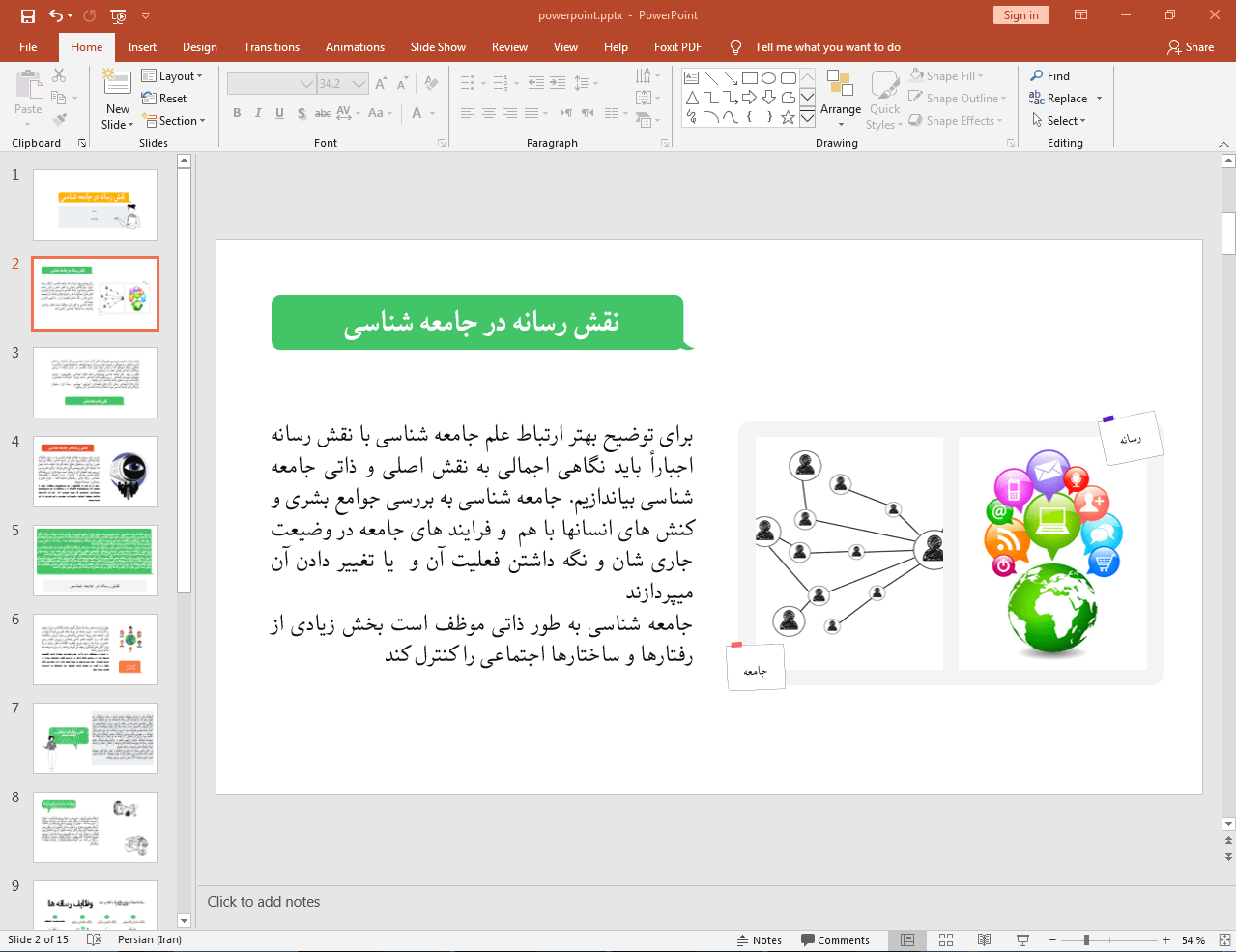Activate the Format Painter brush
The height and width of the screenshot is (952, 1236).
pos(59,120)
